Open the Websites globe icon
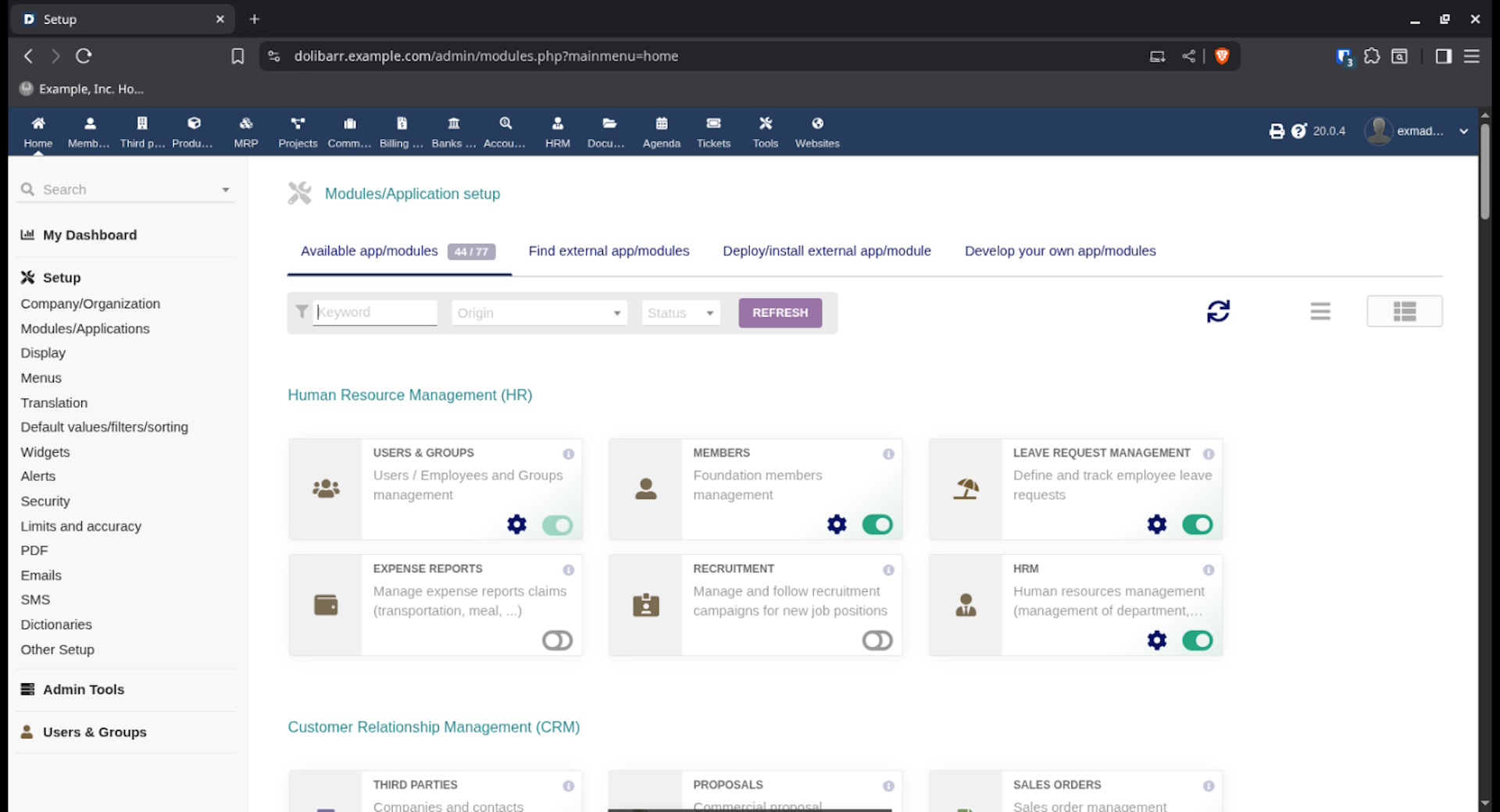Viewport: 1500px width, 812px height. coord(817,131)
